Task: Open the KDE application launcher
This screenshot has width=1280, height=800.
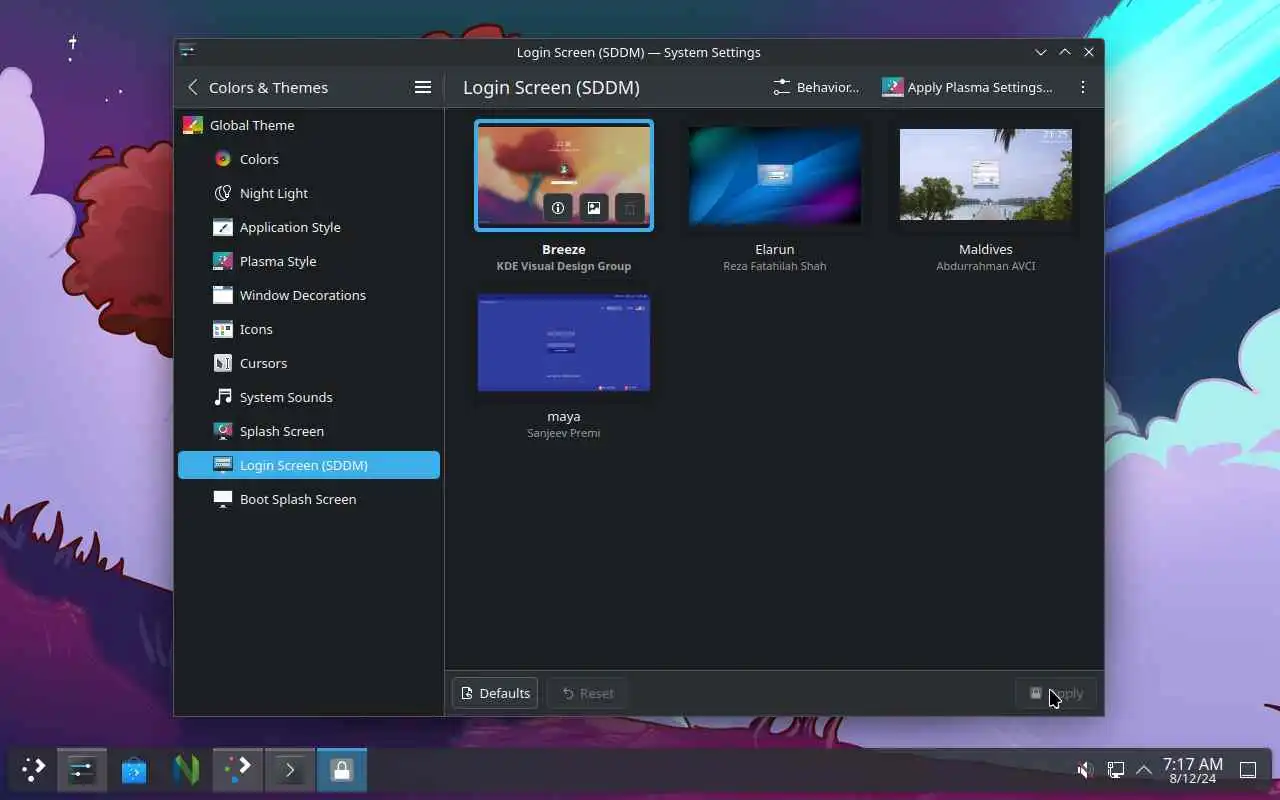Action: pyautogui.click(x=33, y=770)
